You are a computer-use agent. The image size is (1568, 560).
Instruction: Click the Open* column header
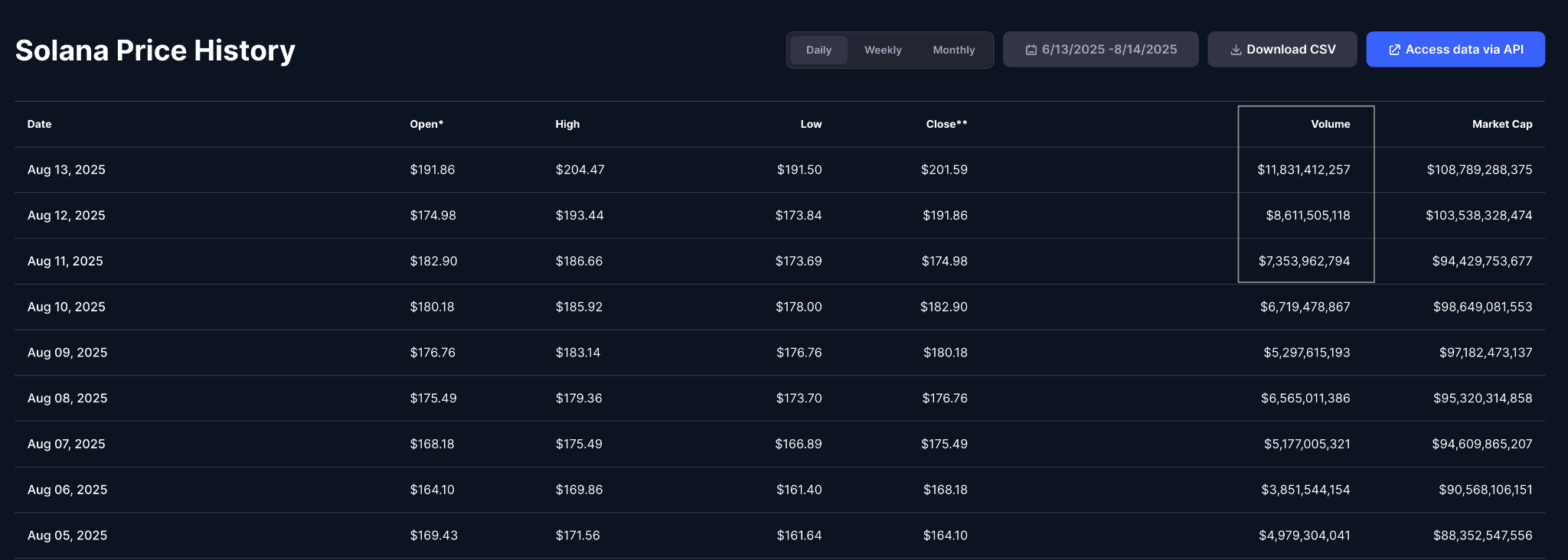[x=426, y=124]
